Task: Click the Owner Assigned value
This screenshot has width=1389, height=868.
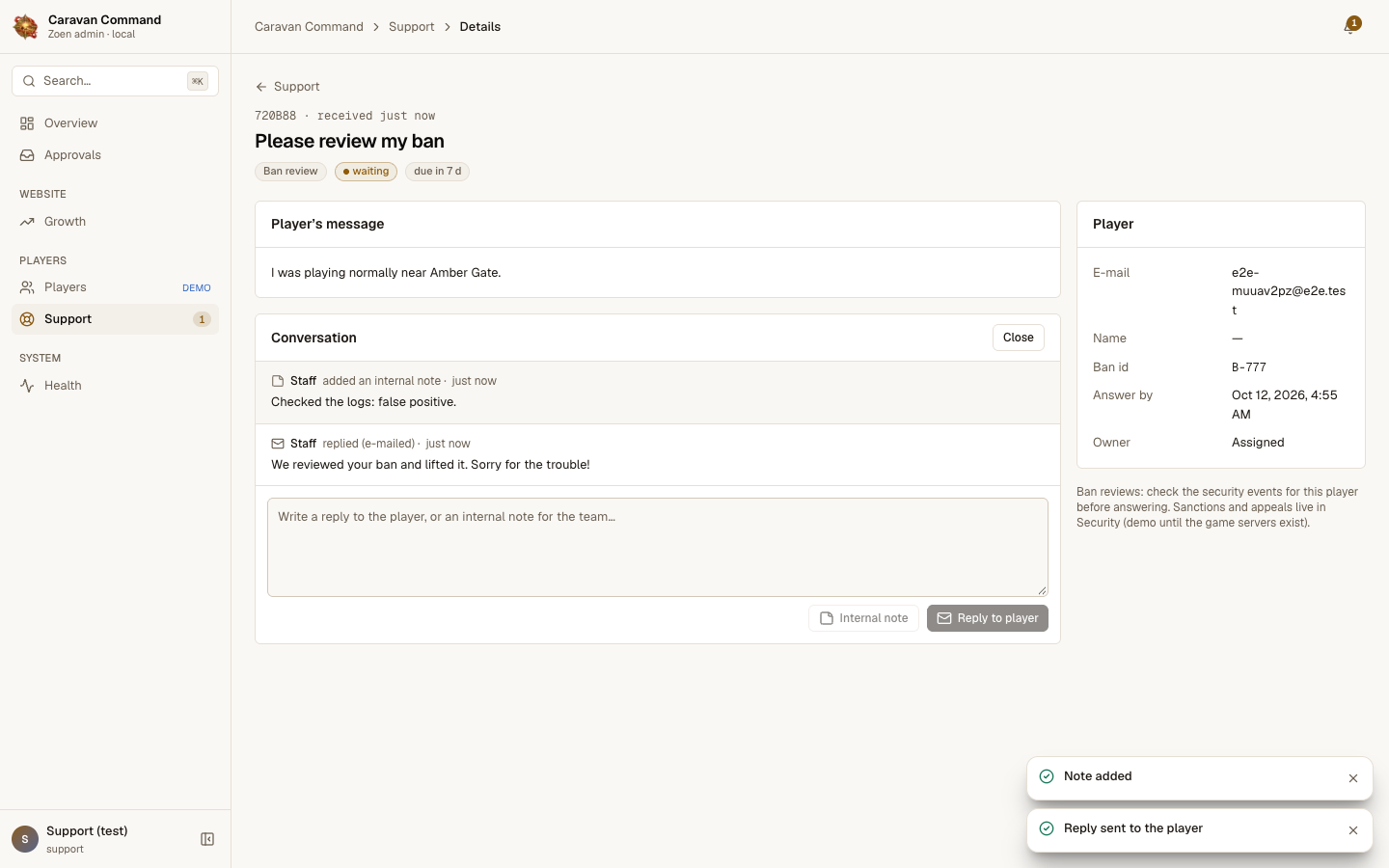Action: [x=1258, y=443]
